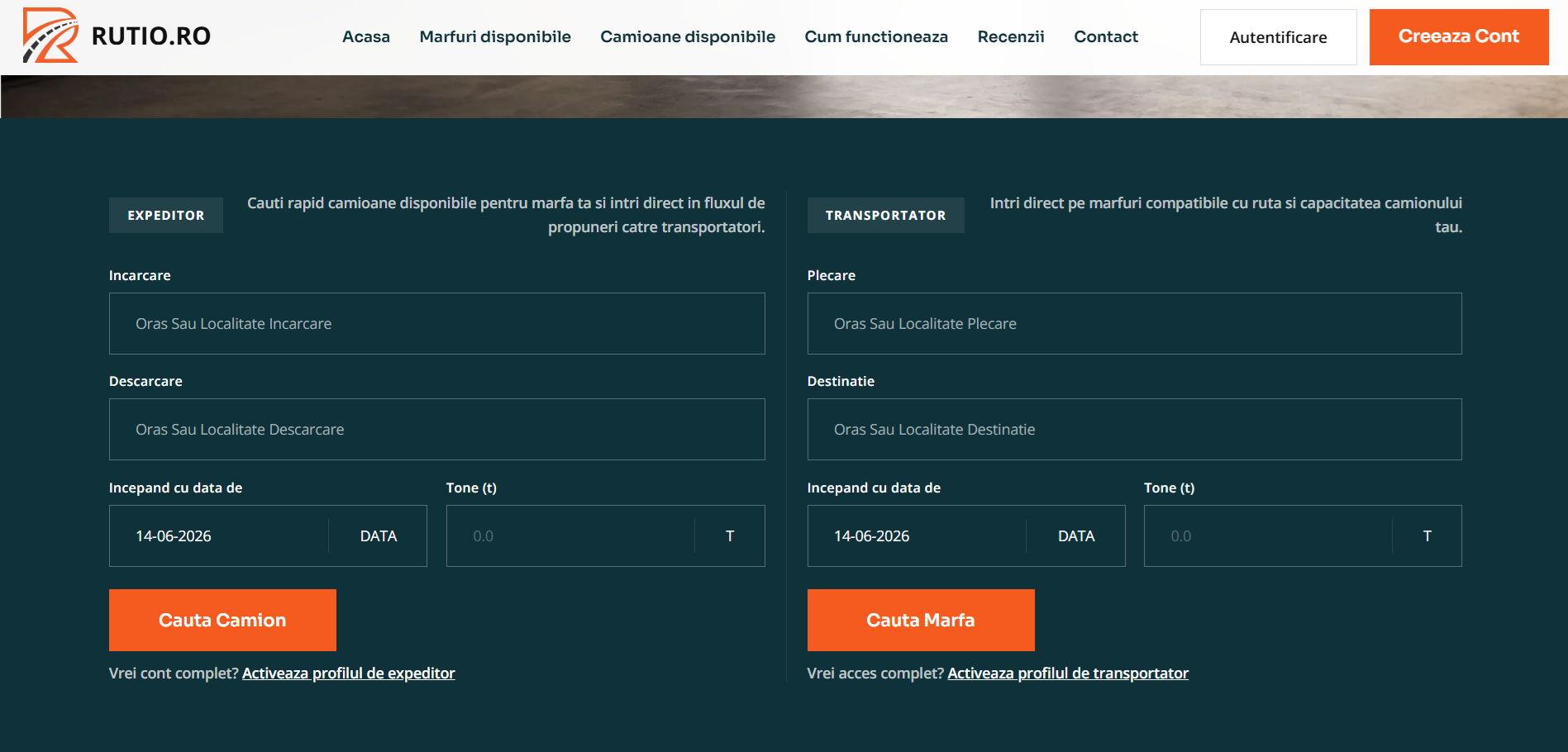Image resolution: width=1568 pixels, height=752 pixels.
Task: Open the expeditor DATA date picker
Action: [379, 535]
